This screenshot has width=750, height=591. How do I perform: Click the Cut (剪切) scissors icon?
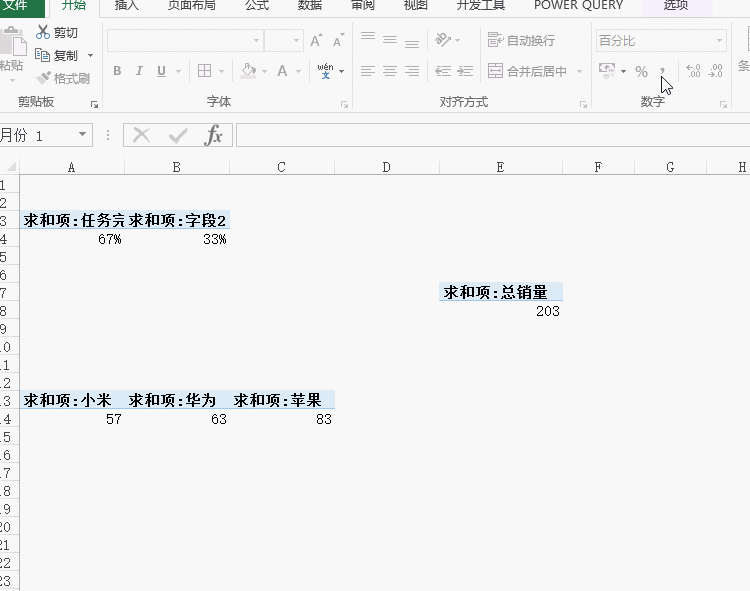pyautogui.click(x=43, y=33)
